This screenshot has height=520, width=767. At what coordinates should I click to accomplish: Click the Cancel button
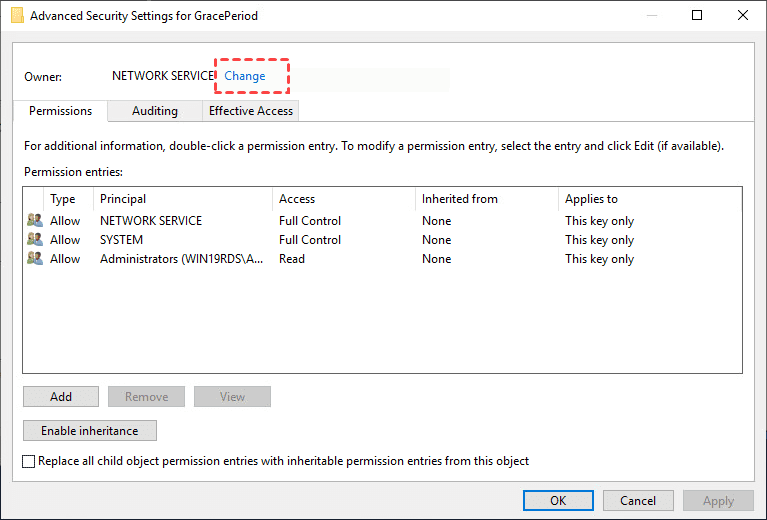(x=638, y=501)
